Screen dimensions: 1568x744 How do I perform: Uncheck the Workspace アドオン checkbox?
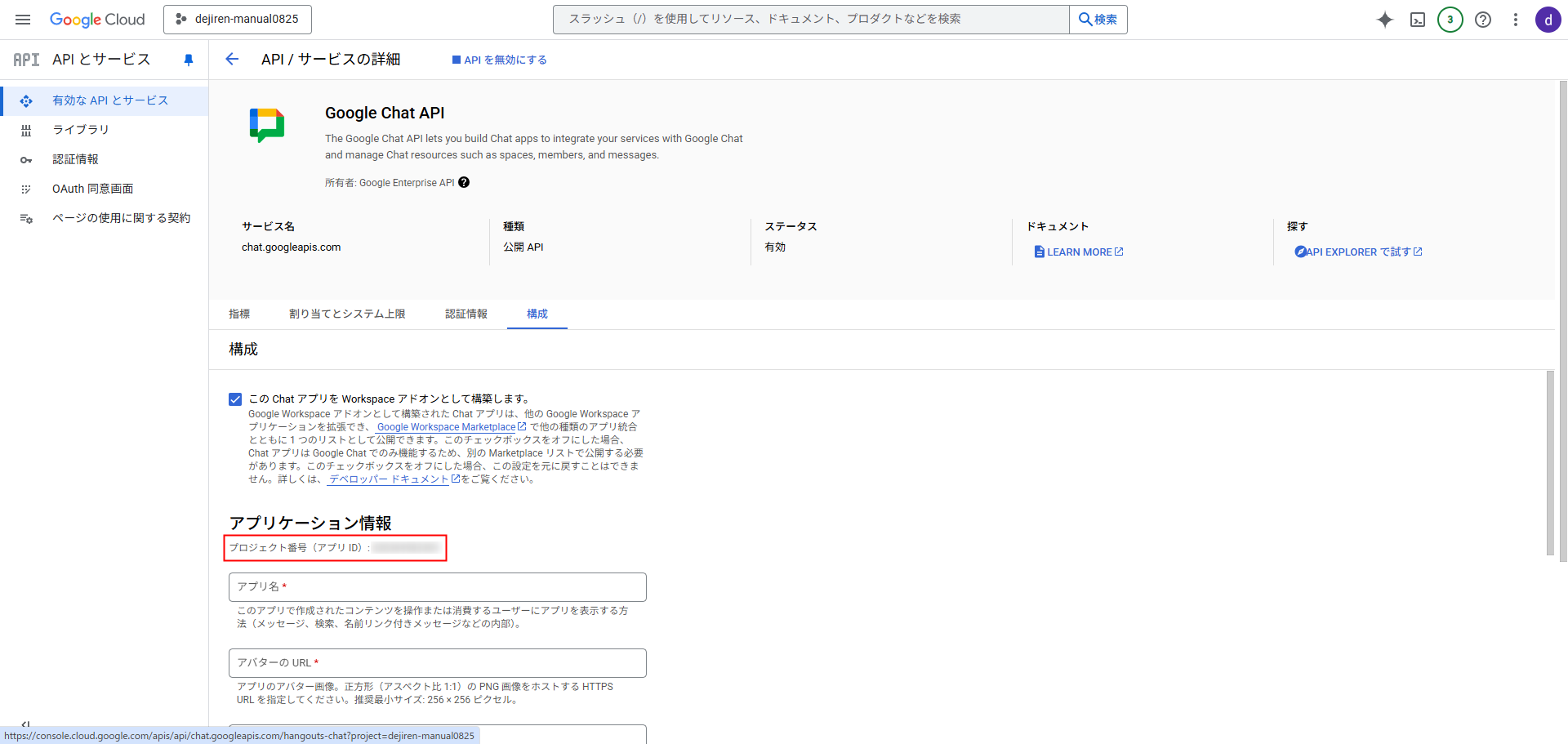click(x=235, y=399)
